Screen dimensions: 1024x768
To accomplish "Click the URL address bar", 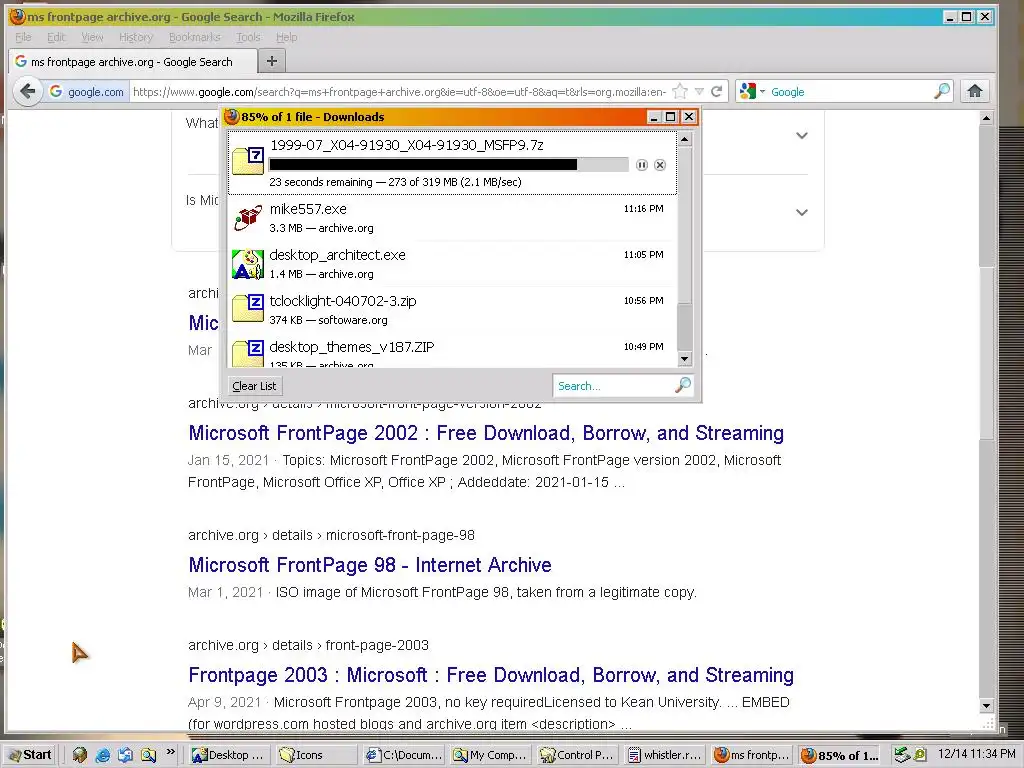I will coord(399,91).
